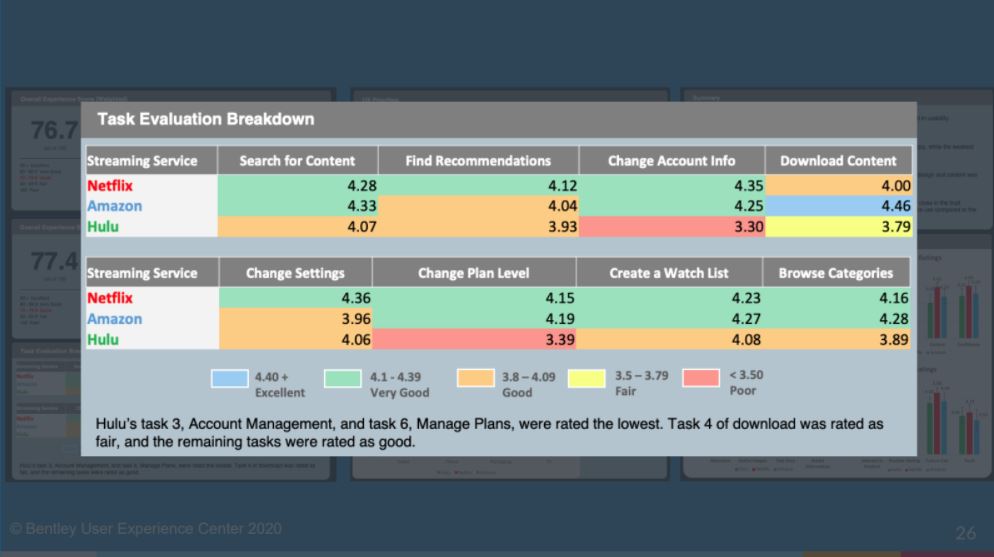This screenshot has height=557, width=994.
Task: Click Hulu Create a Watch List value 4.08
Action: point(746,340)
